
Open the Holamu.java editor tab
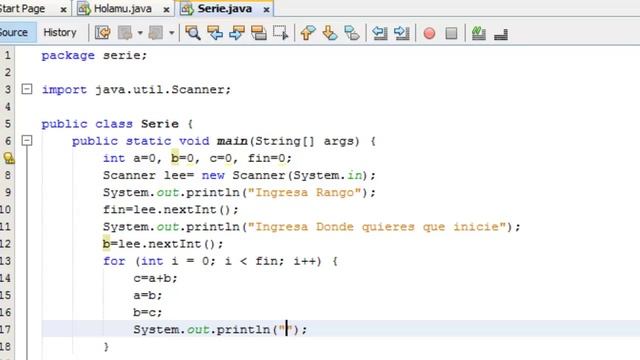122,9
